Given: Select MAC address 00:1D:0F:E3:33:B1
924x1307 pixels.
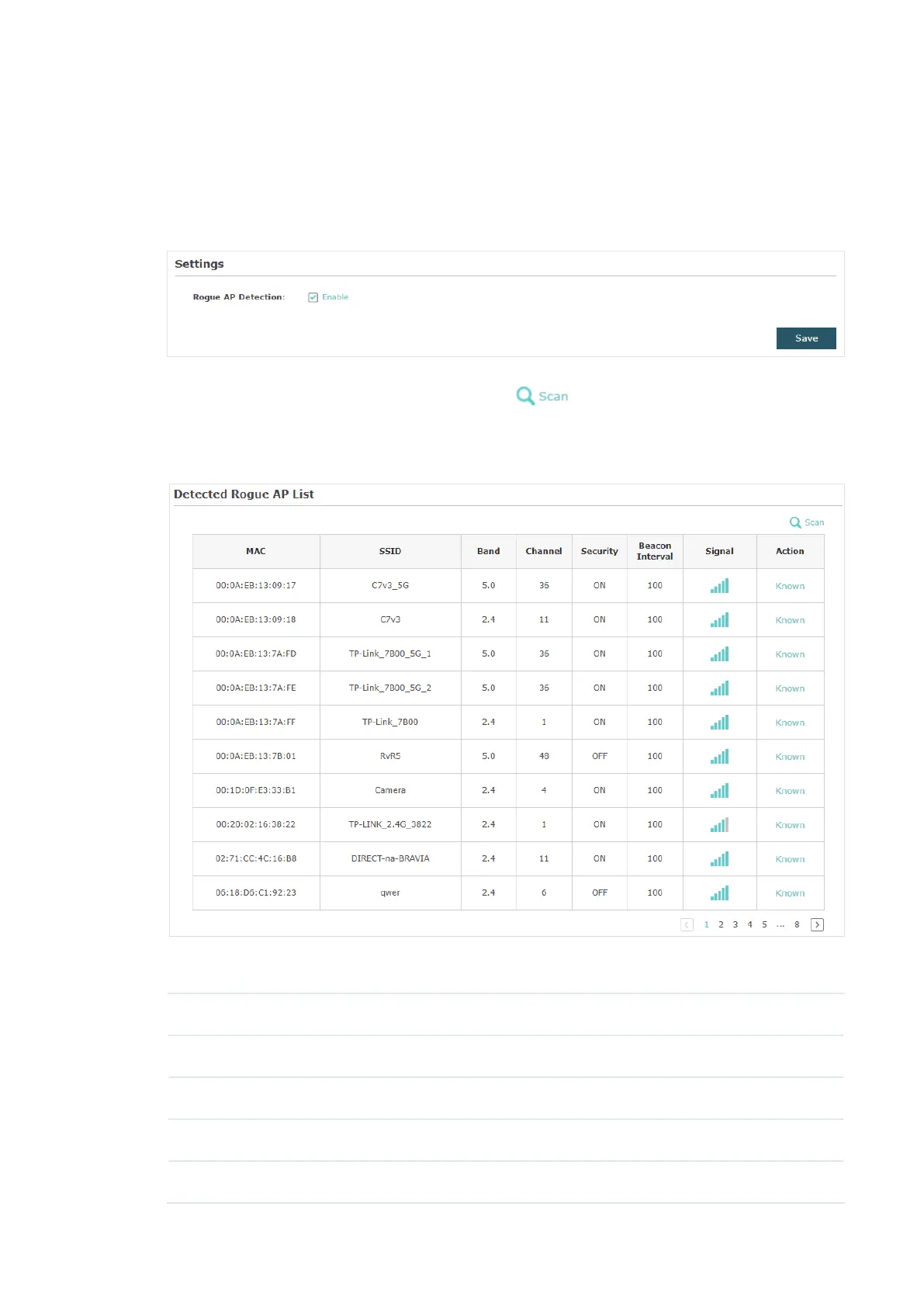Looking at the screenshot, I should pos(256,790).
